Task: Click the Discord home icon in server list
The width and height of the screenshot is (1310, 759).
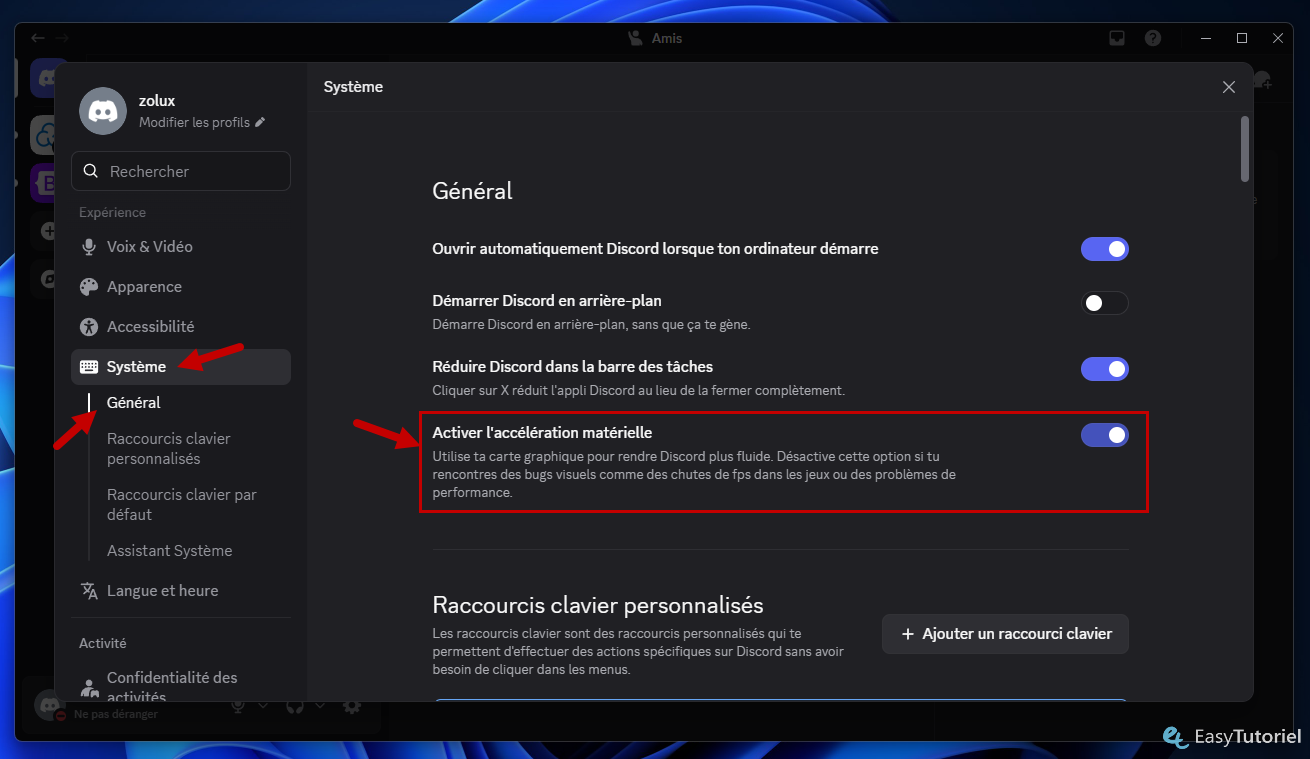Action: (44, 78)
